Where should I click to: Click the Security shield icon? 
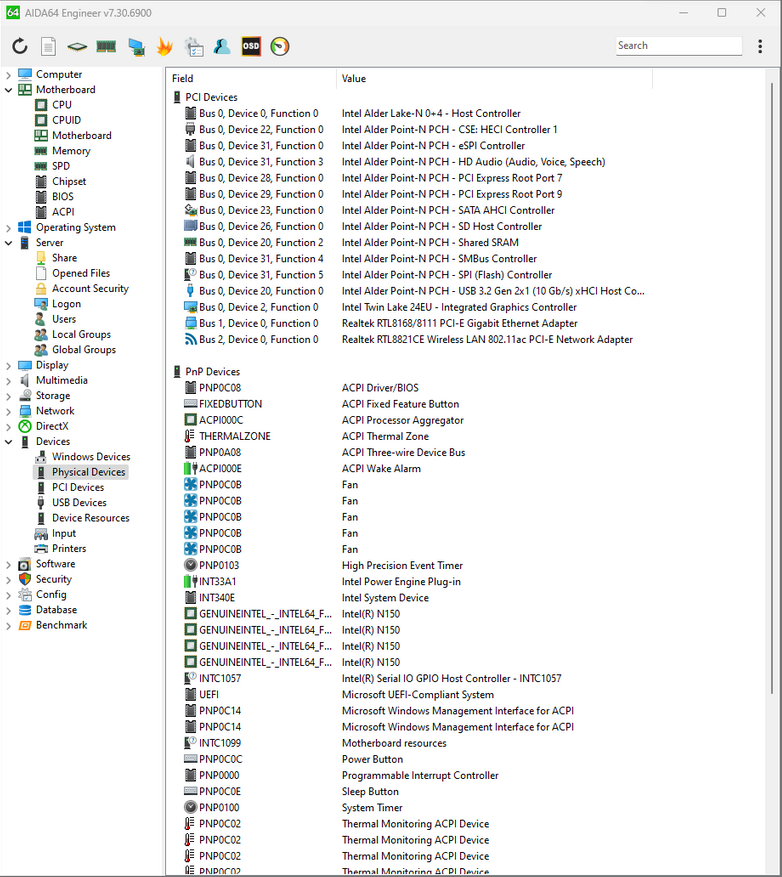[x=25, y=579]
